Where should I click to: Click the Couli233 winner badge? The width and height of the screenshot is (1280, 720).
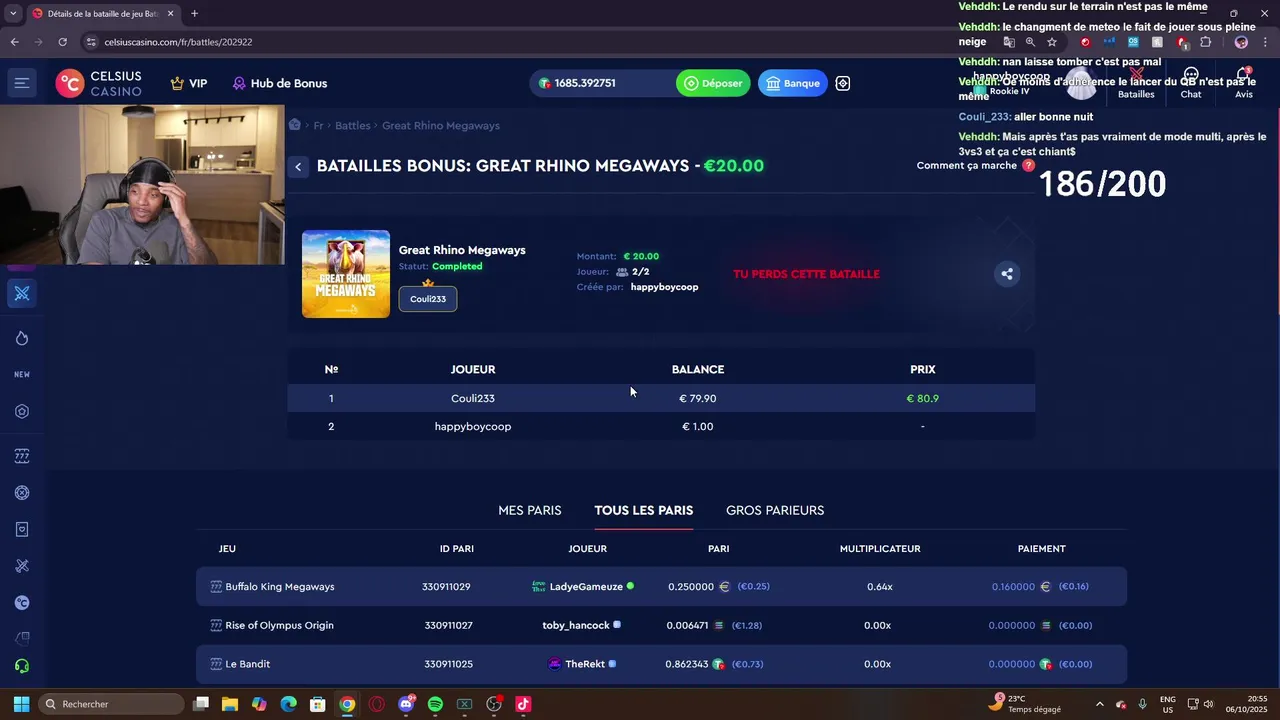pos(428,298)
